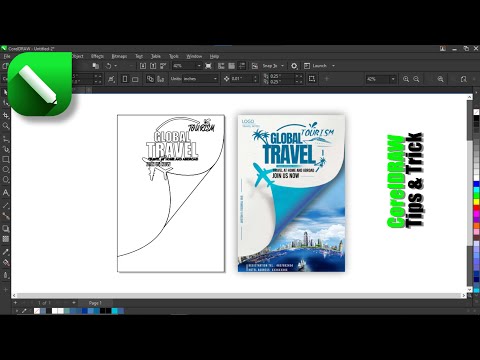The width and height of the screenshot is (480, 360).
Task: Click the Undo arrow icon
Action: [x=108, y=66]
